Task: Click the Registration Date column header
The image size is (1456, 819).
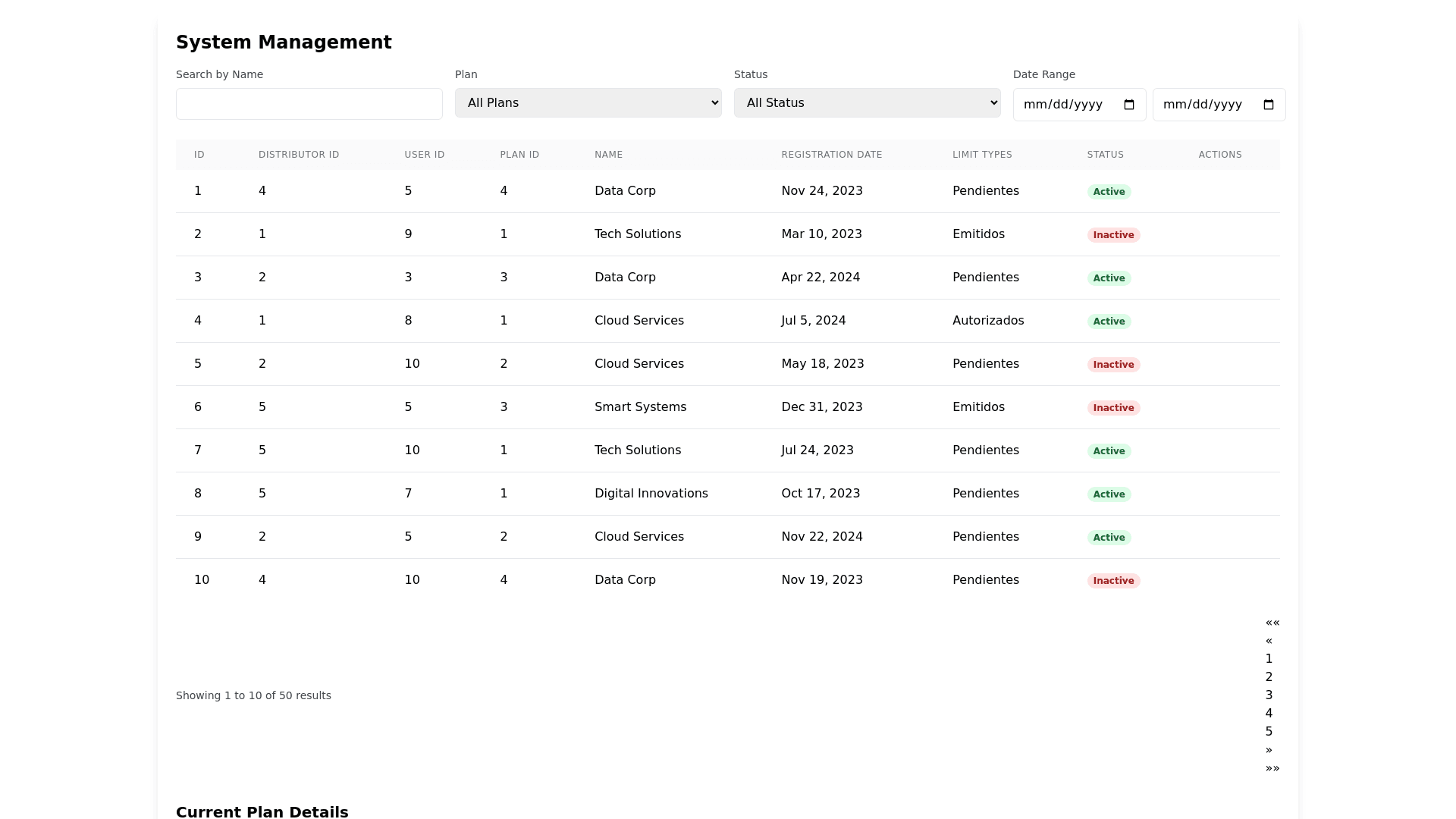Action: 831,155
